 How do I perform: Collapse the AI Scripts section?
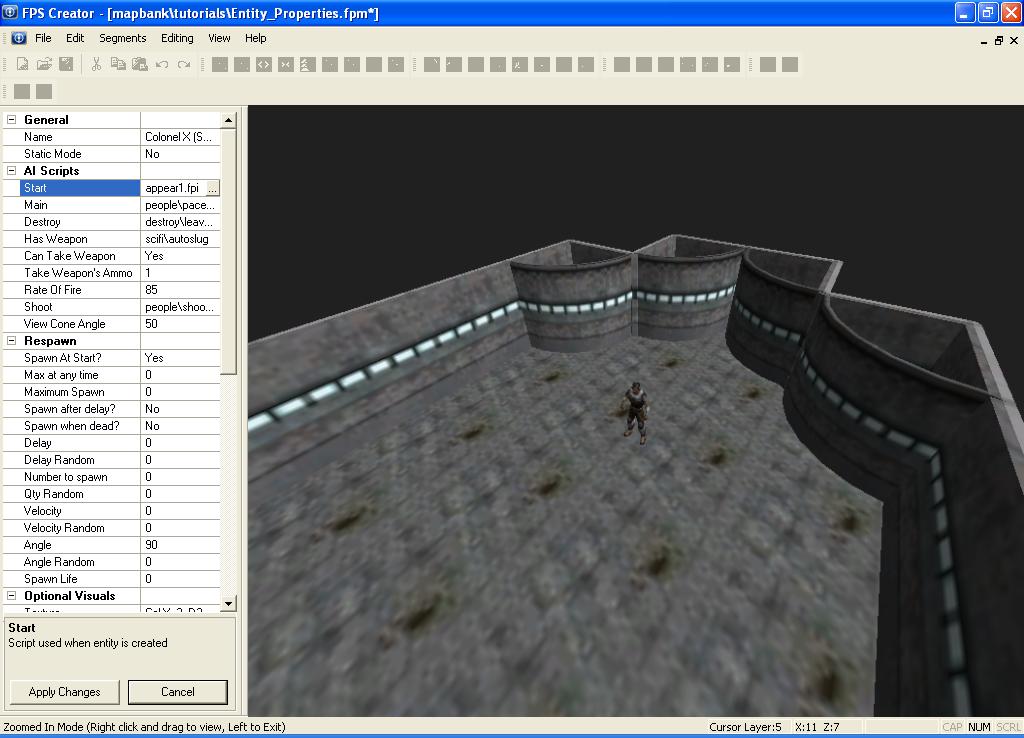point(12,171)
